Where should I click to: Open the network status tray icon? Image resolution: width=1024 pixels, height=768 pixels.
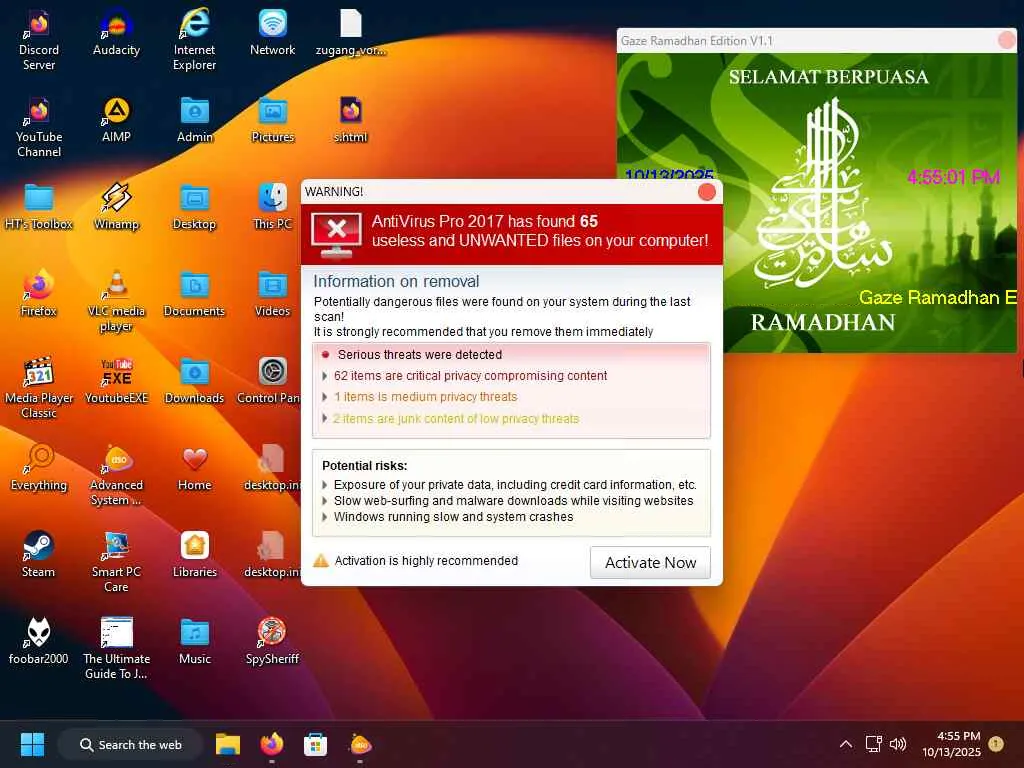(873, 744)
